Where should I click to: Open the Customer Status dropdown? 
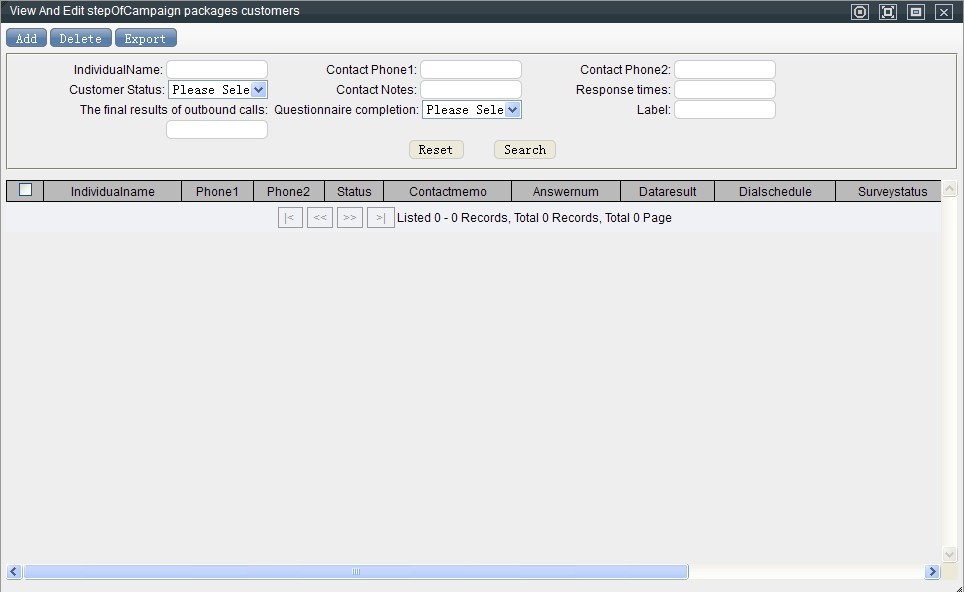(x=218, y=90)
